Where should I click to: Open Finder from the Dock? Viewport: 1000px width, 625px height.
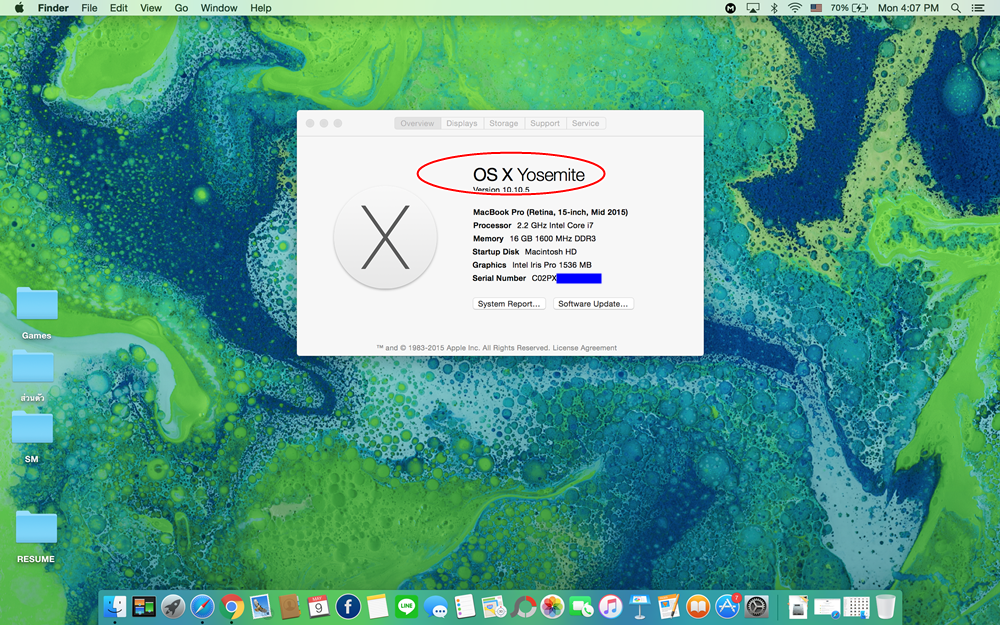(115, 607)
